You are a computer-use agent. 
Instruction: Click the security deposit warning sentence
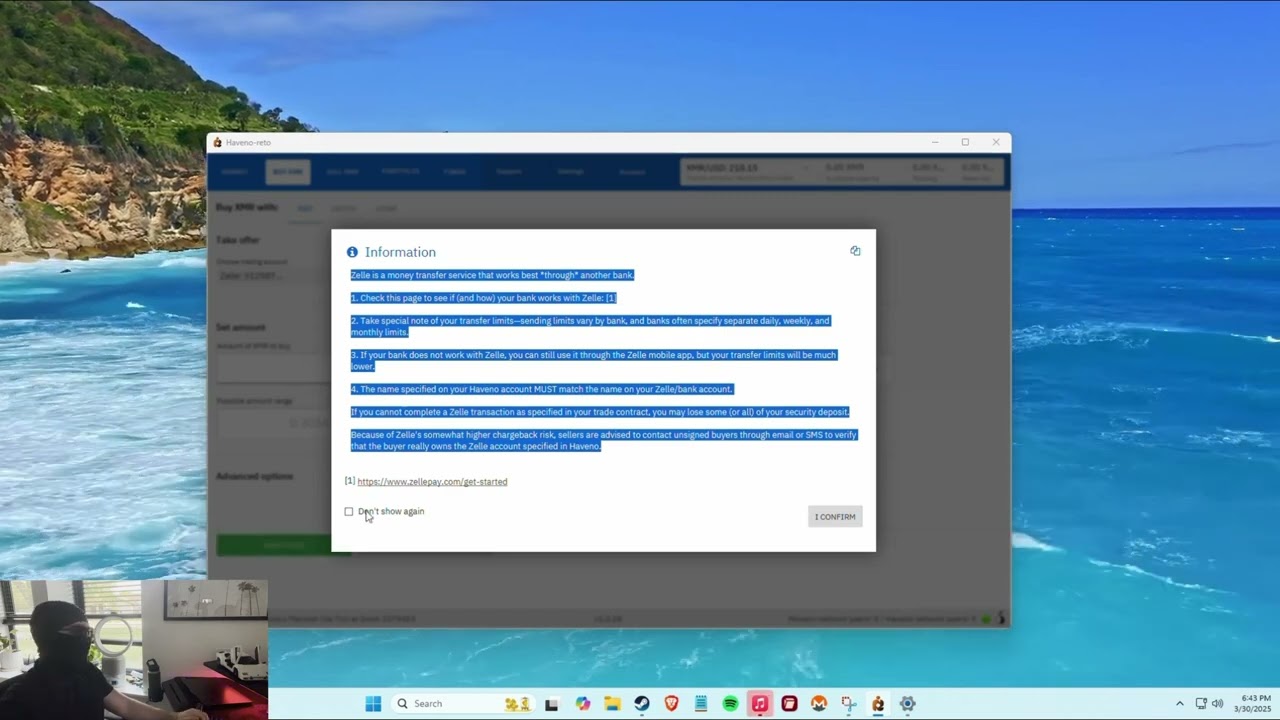coord(599,412)
